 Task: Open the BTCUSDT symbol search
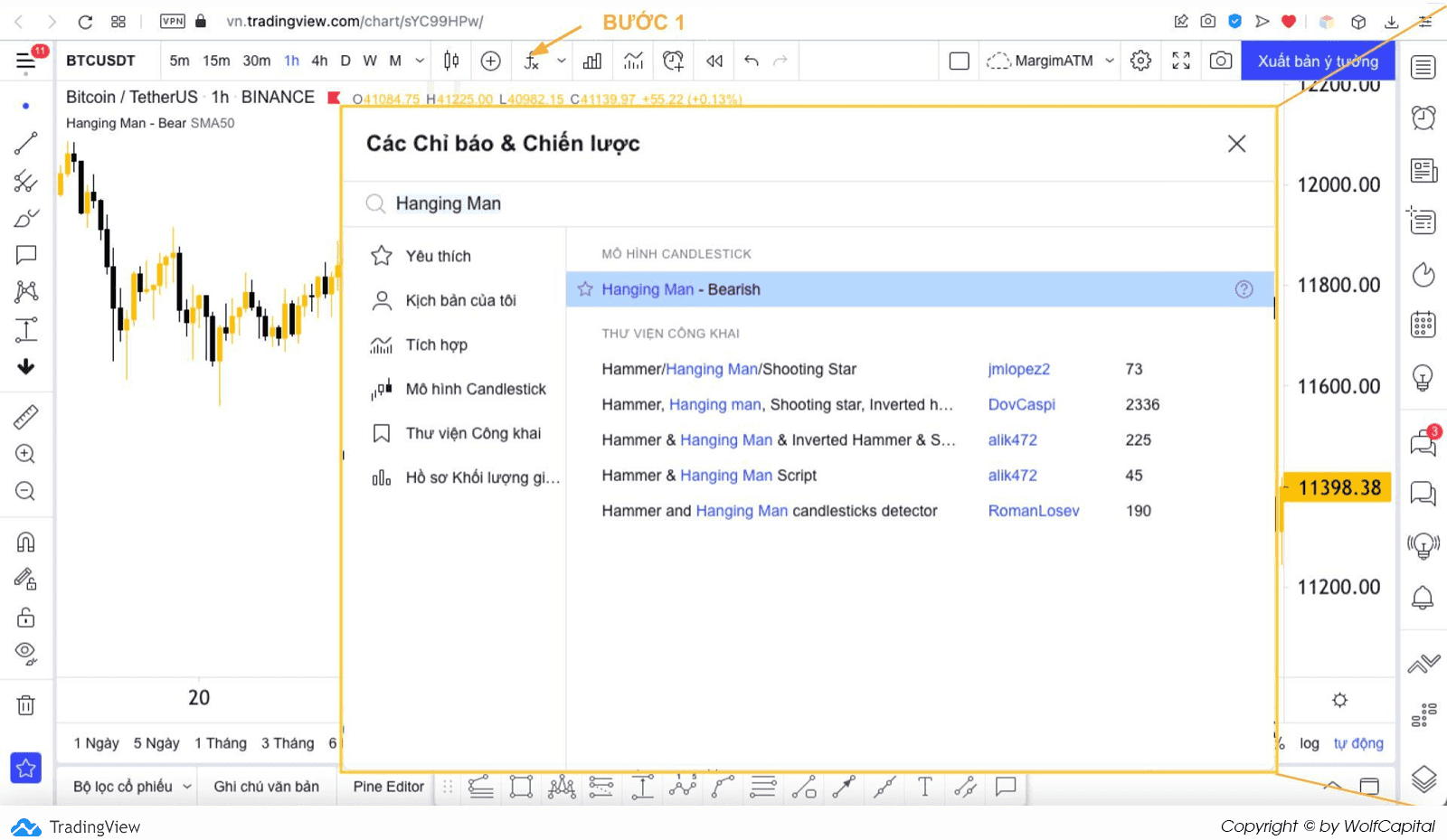click(100, 61)
